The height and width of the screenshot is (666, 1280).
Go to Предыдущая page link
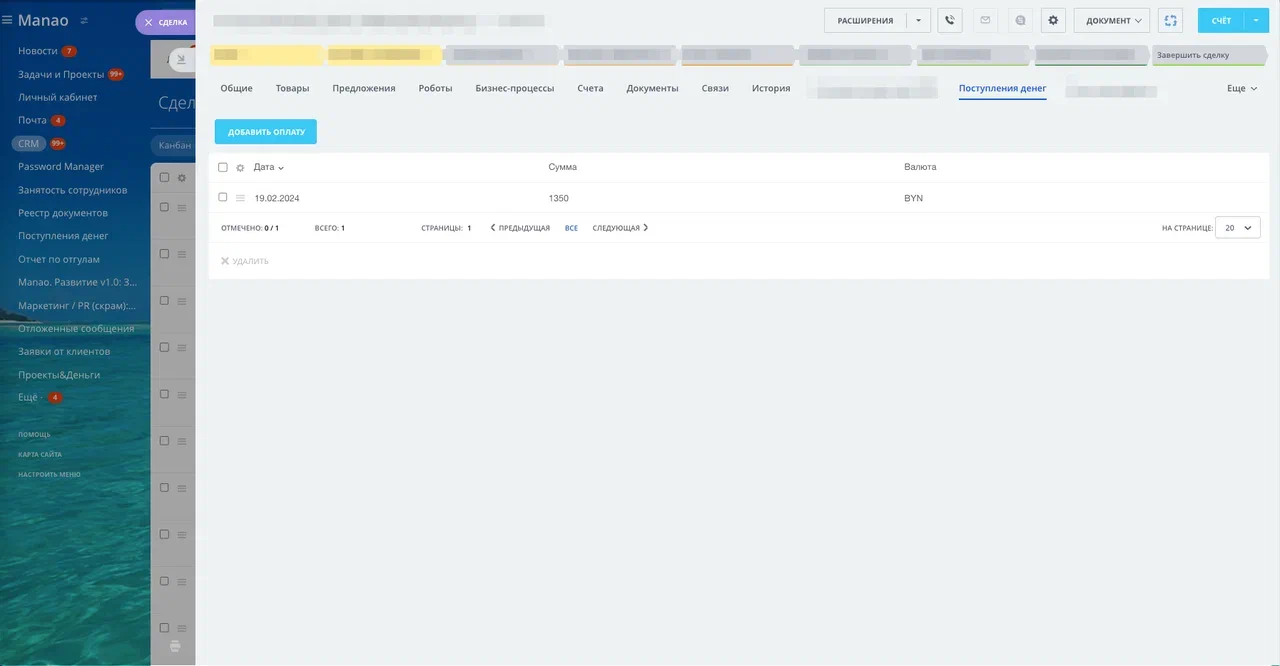click(520, 228)
